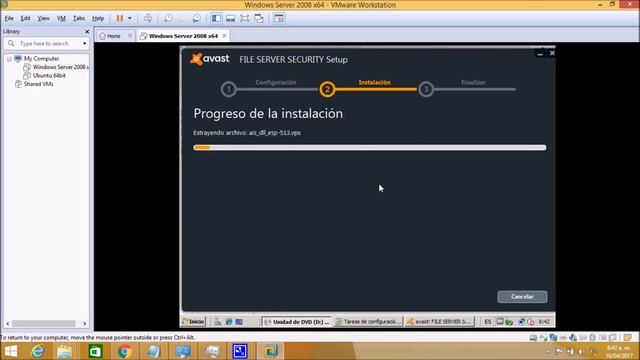
Task: Click the guest tray clock showing 6:42
Action: [544, 322]
